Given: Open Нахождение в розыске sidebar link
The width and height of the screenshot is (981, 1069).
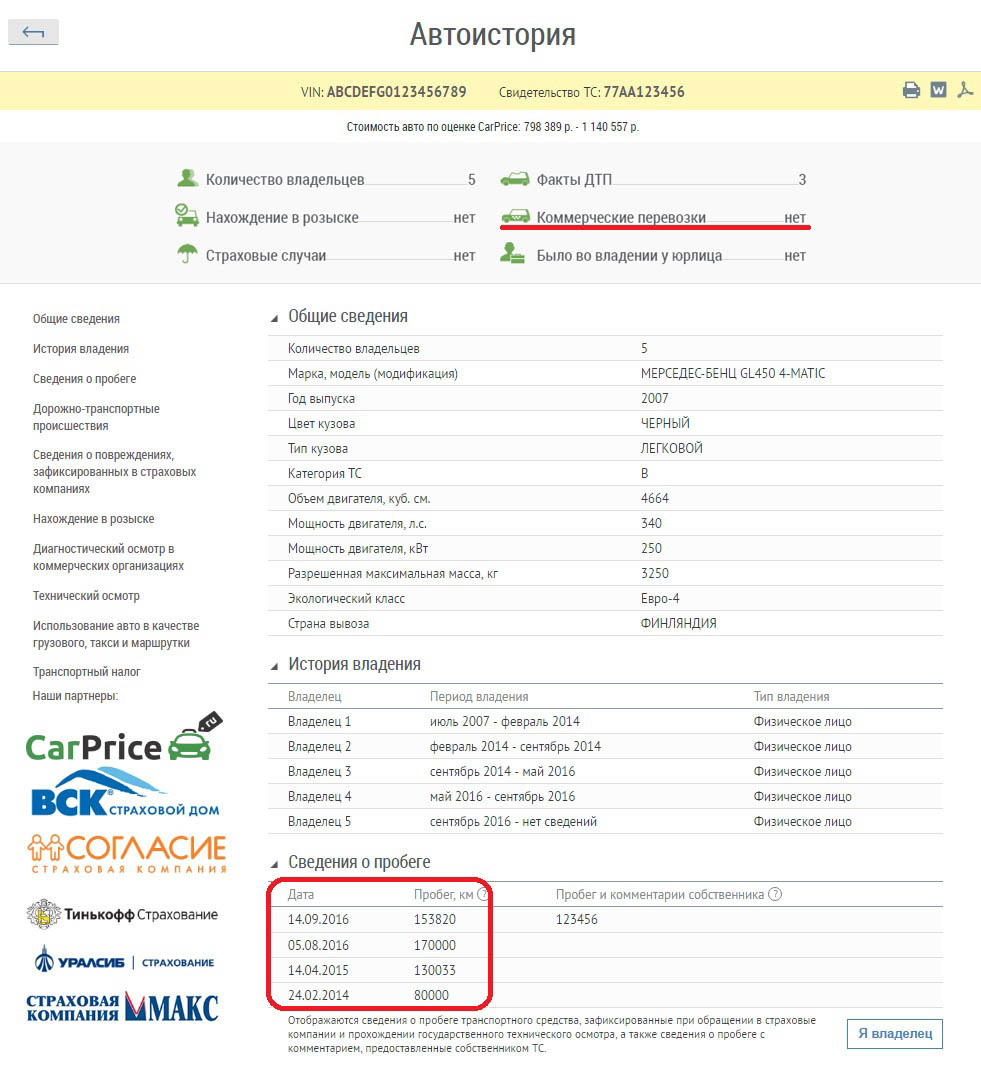Looking at the screenshot, I should [94, 519].
